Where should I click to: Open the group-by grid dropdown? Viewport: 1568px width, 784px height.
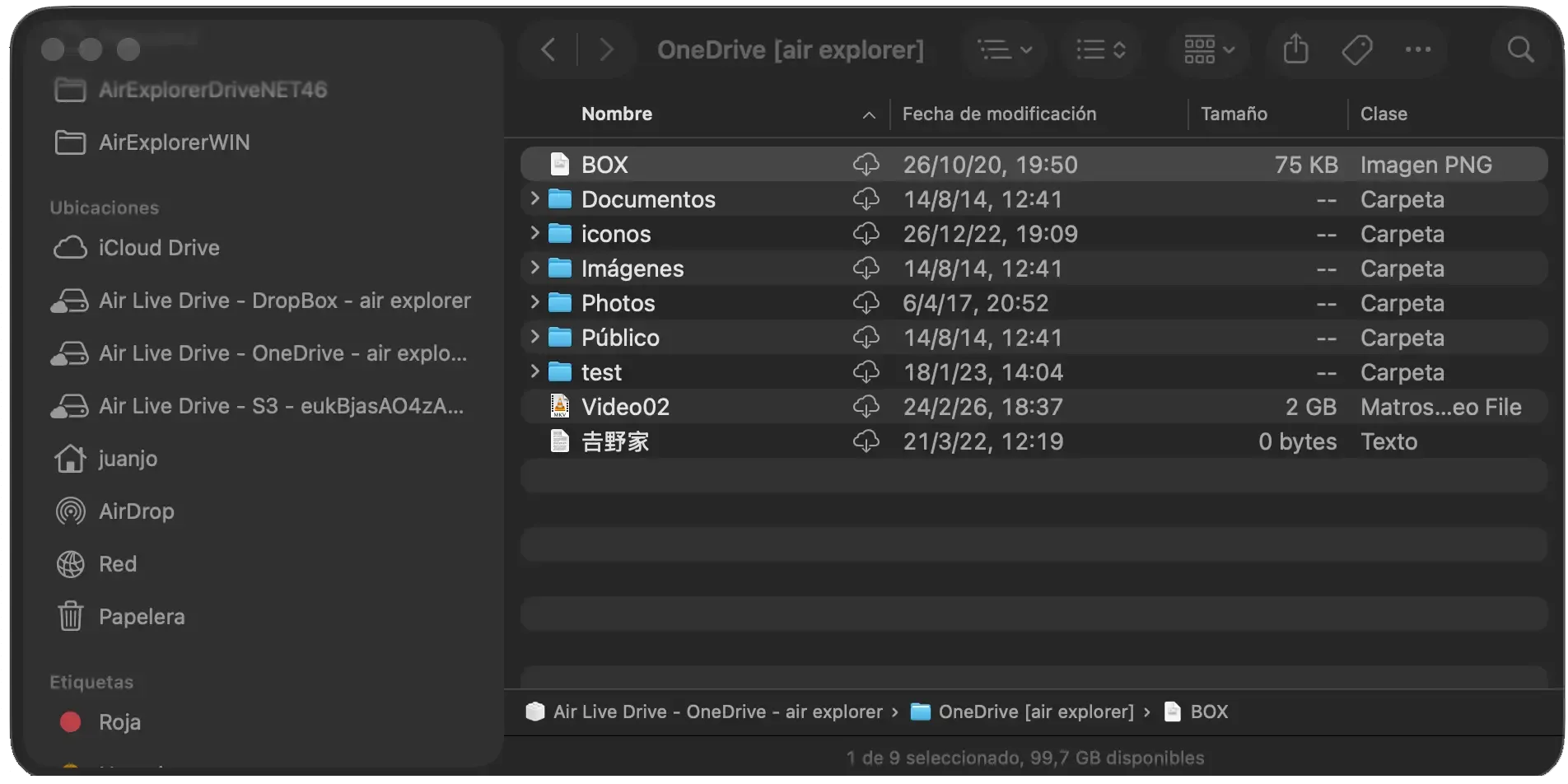[x=1209, y=50]
